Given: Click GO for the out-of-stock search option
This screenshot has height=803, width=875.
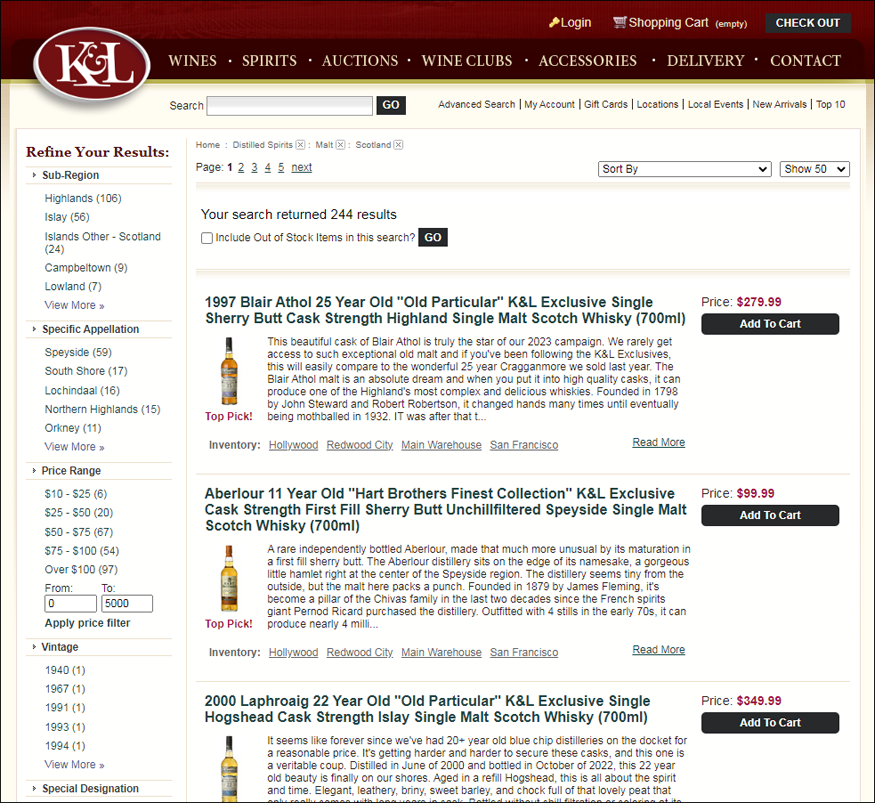Looking at the screenshot, I should pyautogui.click(x=432, y=238).
